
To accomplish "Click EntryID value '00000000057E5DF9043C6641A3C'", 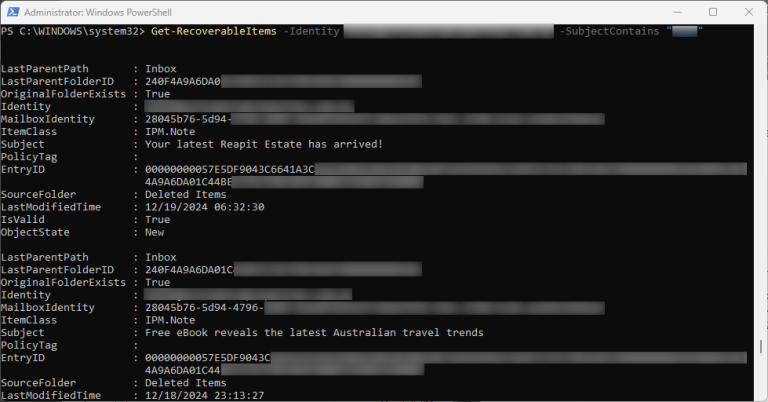I will click(230, 169).
